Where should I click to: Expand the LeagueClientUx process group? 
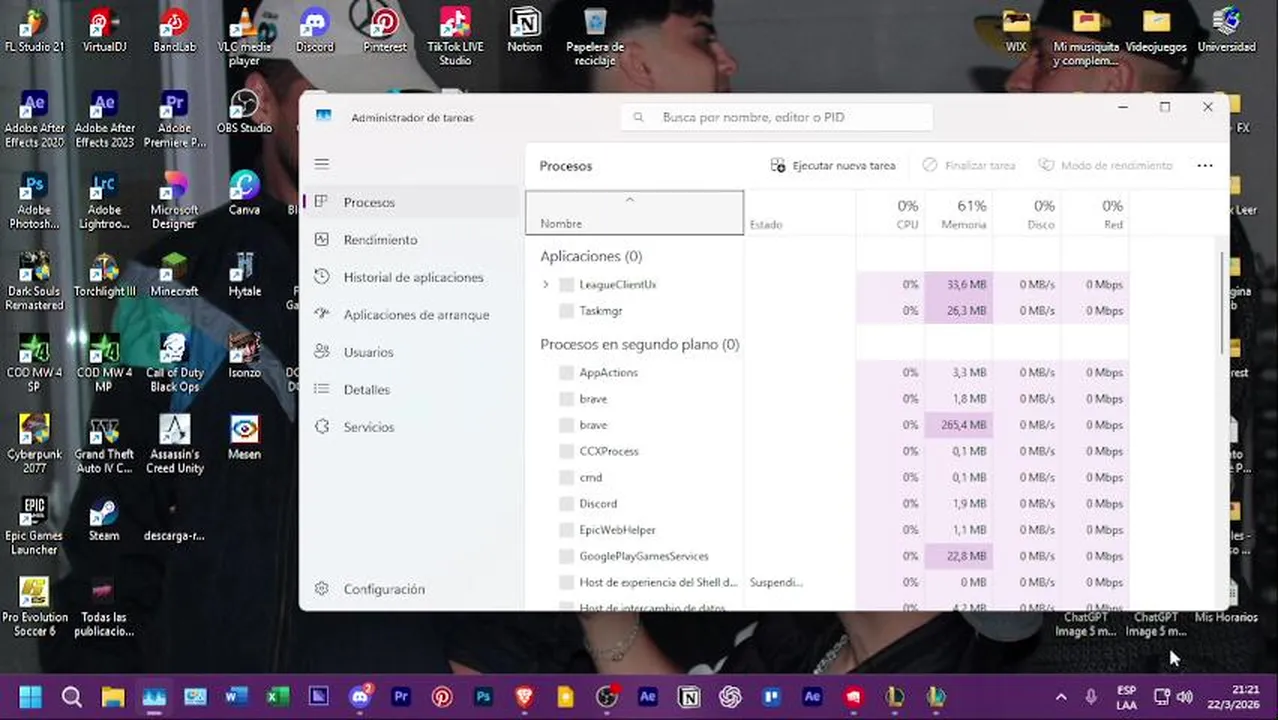[x=545, y=285]
